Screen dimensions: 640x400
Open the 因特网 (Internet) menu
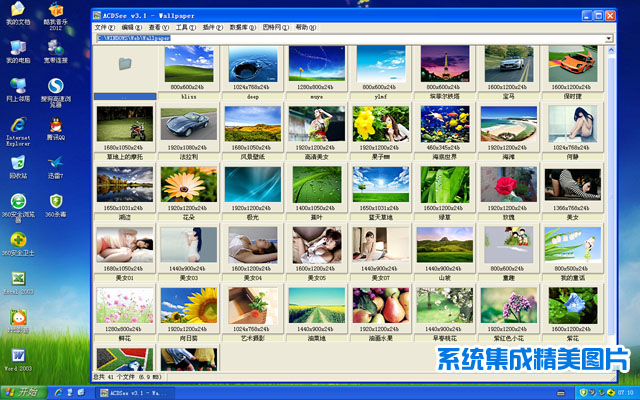(276, 27)
